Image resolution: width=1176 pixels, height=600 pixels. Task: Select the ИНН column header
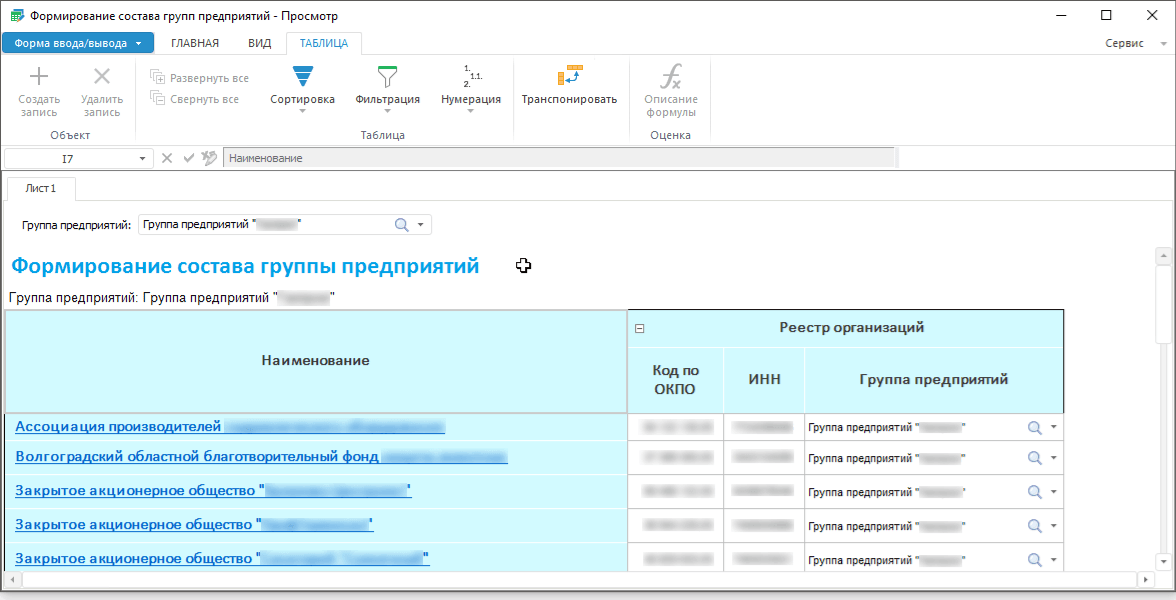(764, 380)
